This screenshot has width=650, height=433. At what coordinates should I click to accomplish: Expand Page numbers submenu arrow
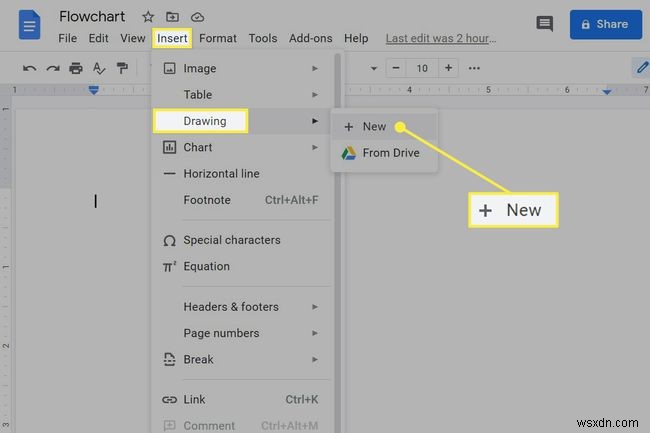pos(315,333)
